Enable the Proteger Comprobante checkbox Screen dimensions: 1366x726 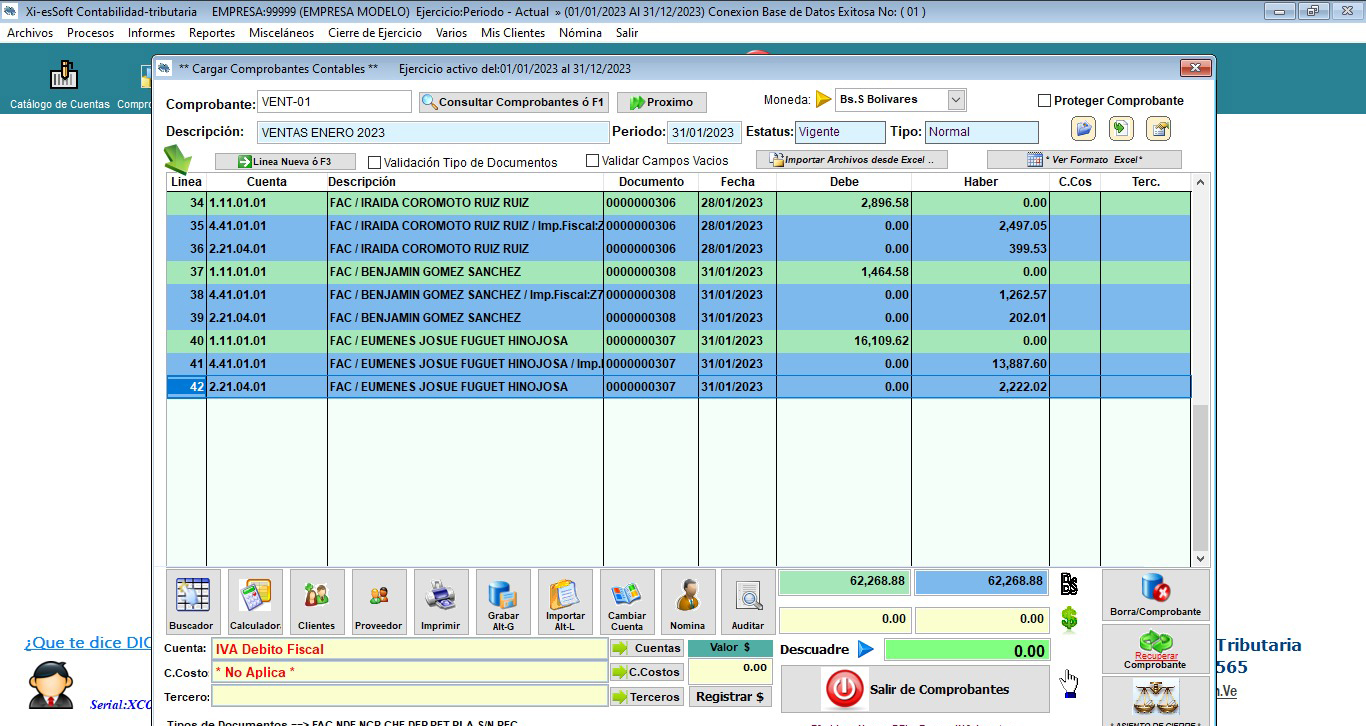pyautogui.click(x=1044, y=101)
